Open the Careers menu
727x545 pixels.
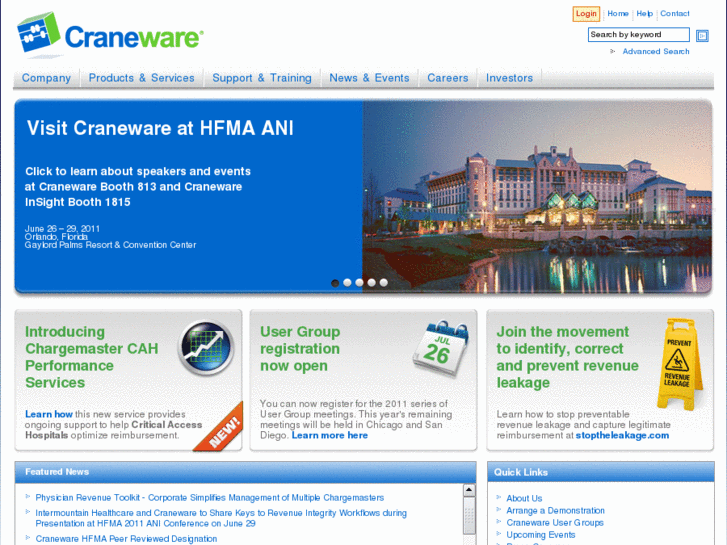pos(448,78)
